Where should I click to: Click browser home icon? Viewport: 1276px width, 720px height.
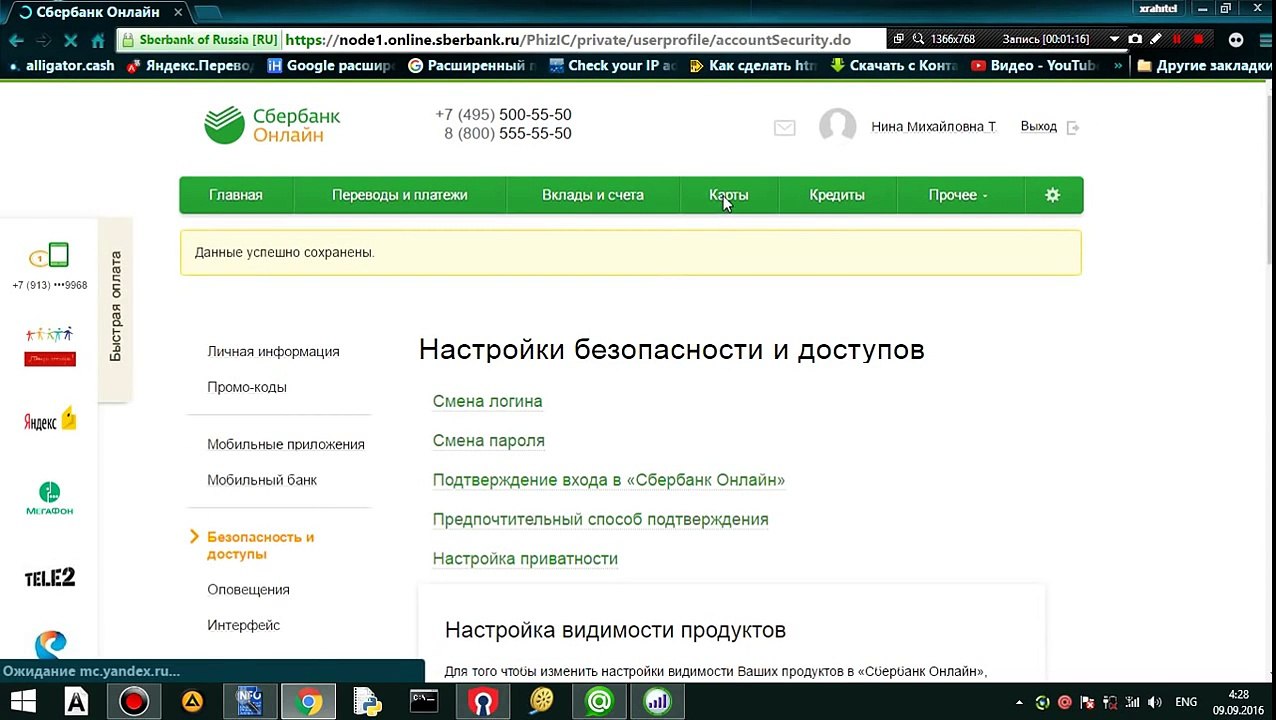(x=97, y=40)
